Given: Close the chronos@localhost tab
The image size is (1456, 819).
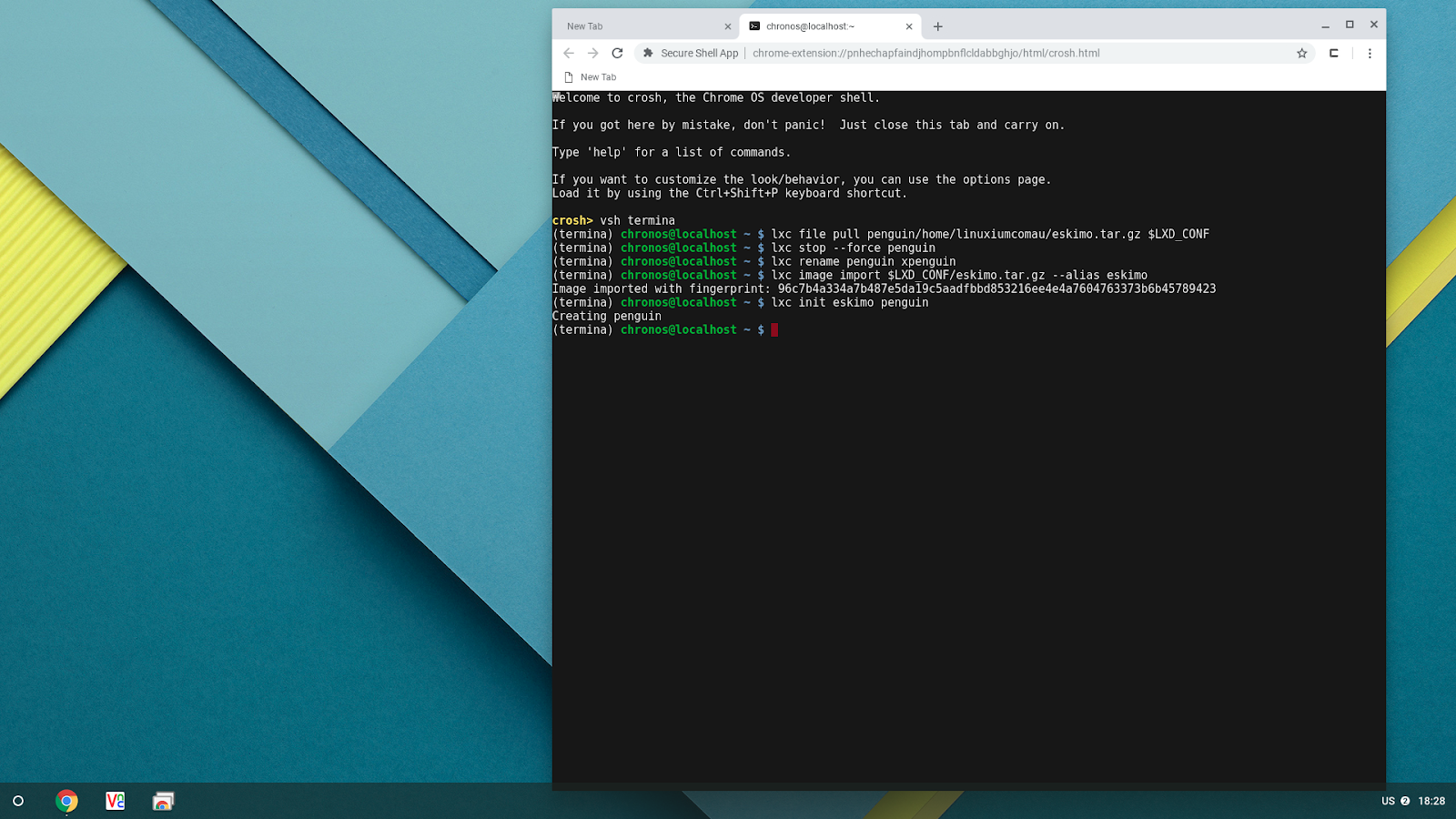Looking at the screenshot, I should pyautogui.click(x=909, y=26).
